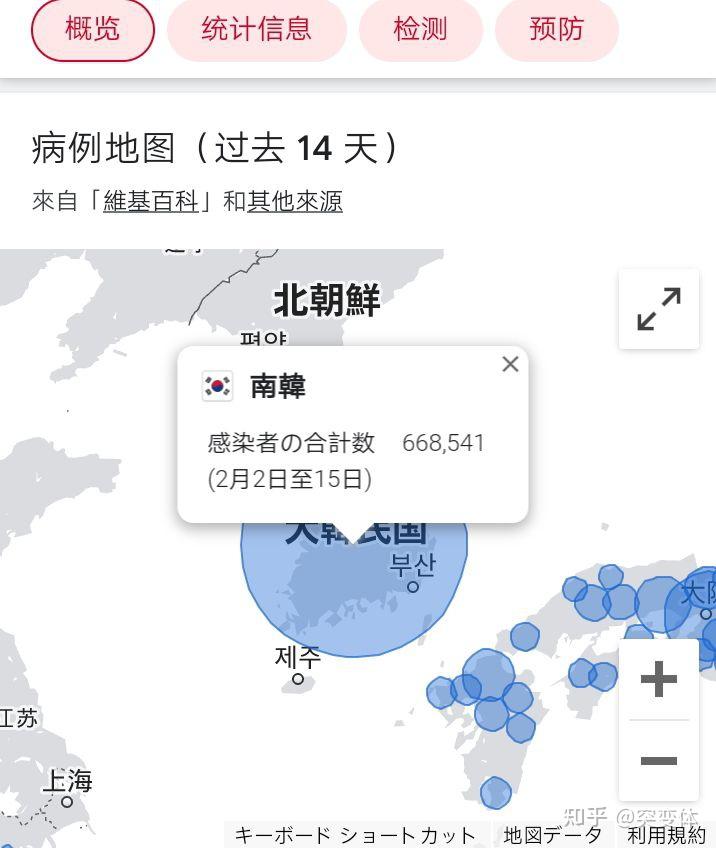Click the (2月2日至15日) date range

[290, 479]
